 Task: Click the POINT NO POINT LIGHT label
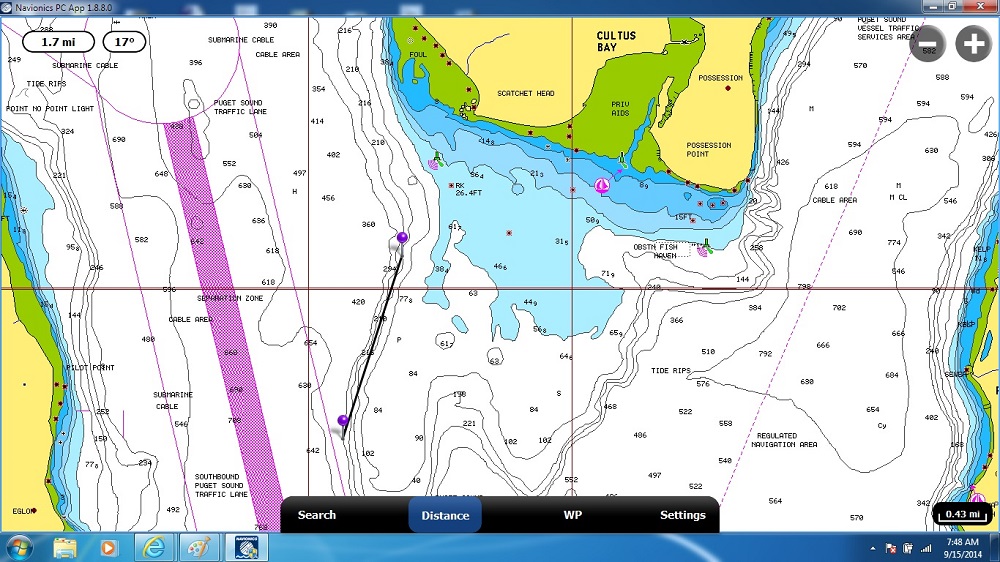coord(50,108)
